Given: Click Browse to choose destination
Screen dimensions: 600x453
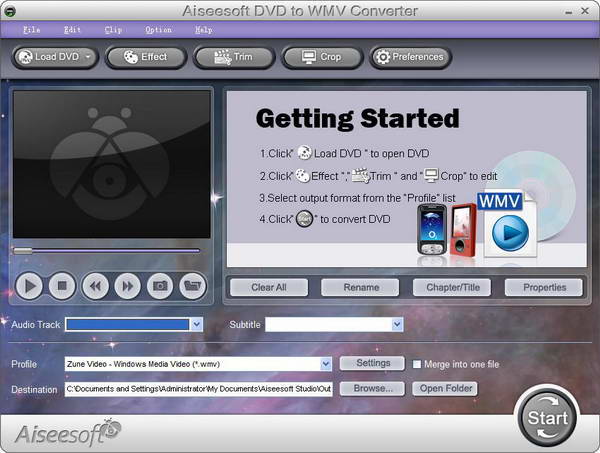Looking at the screenshot, I should (x=372, y=389).
